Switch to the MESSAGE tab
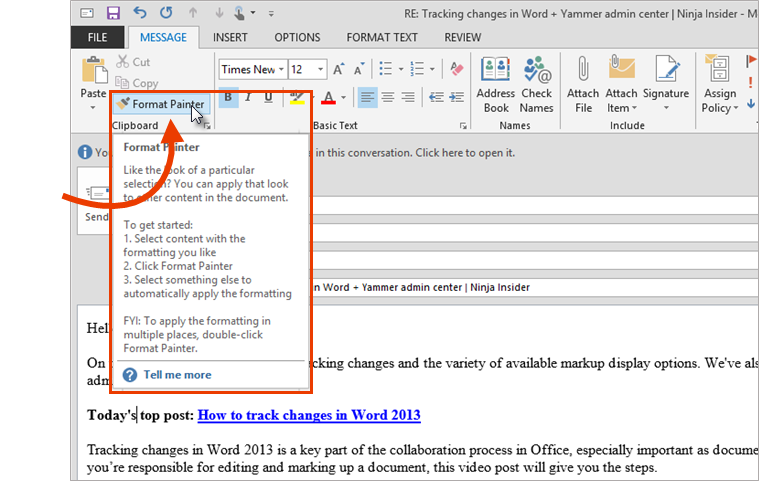Screen dimensions: 759x481 (163, 37)
